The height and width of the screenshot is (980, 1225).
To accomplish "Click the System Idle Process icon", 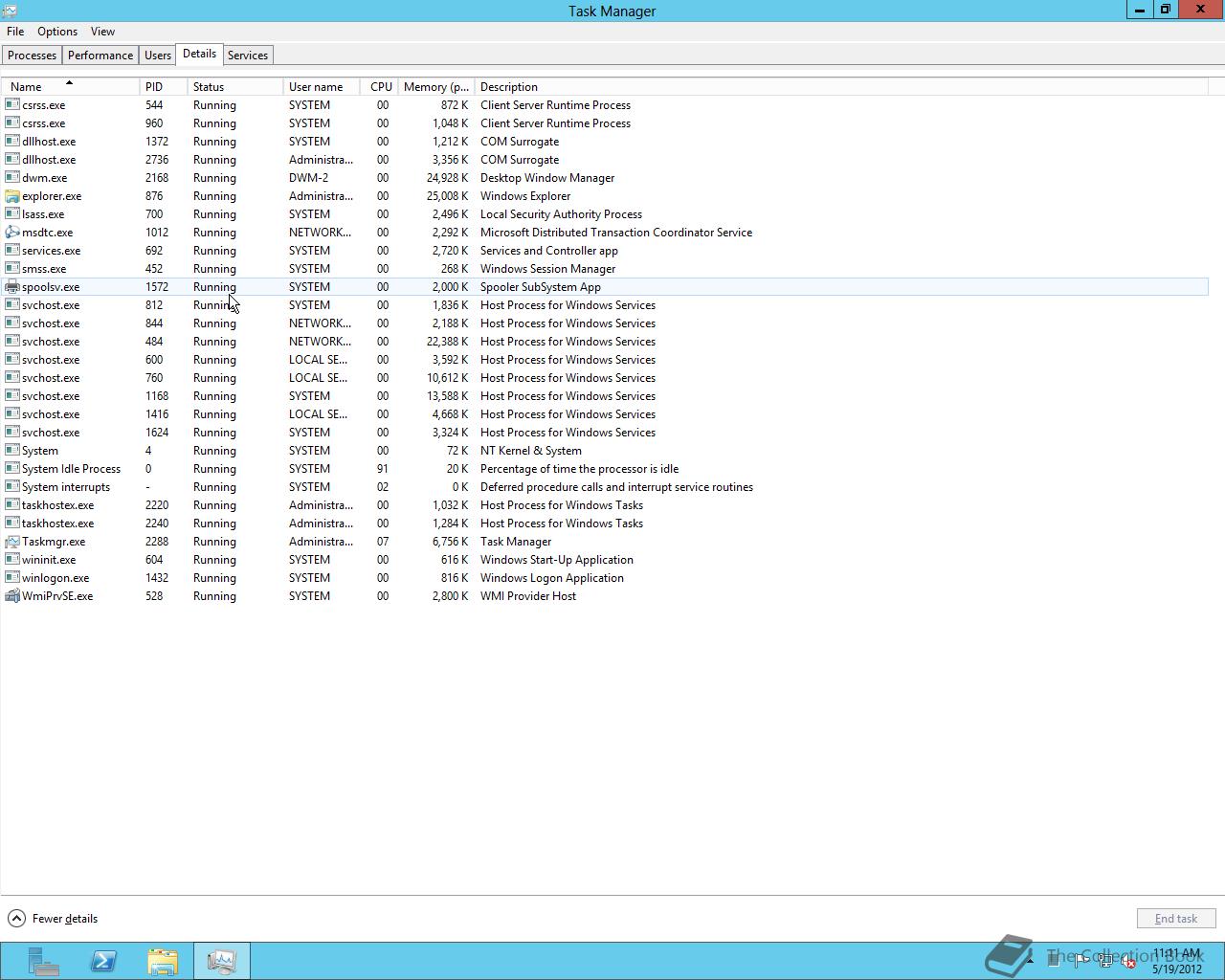I will click(12, 469).
